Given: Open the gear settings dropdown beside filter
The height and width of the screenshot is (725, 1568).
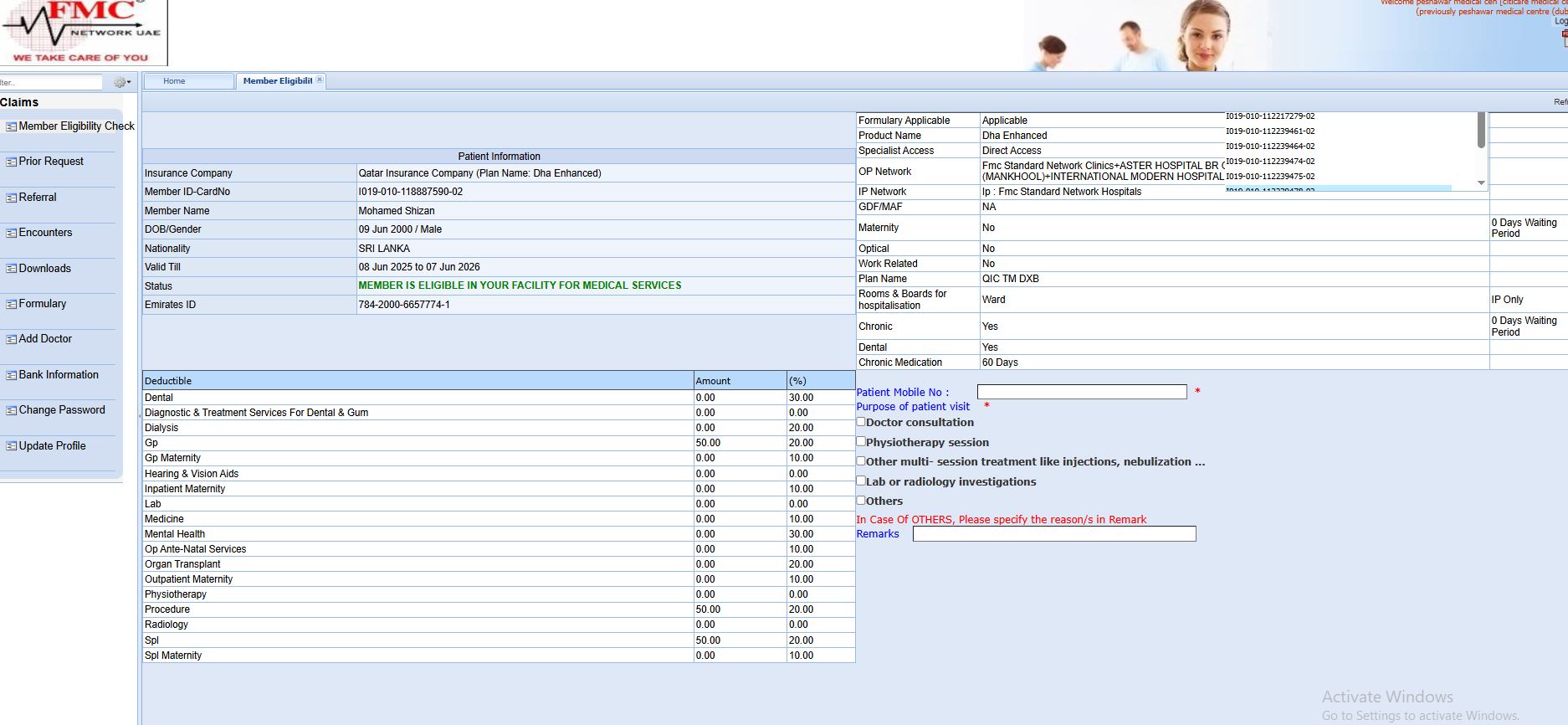Looking at the screenshot, I should [x=122, y=82].
